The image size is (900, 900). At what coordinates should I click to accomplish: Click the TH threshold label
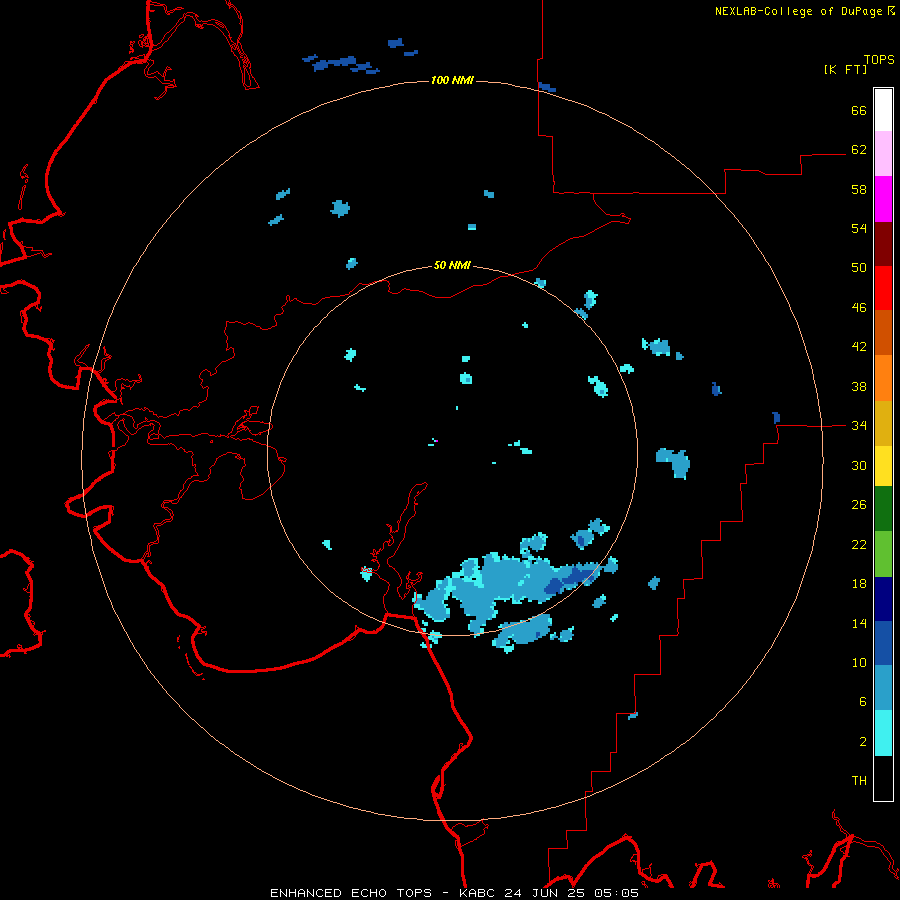point(859,781)
